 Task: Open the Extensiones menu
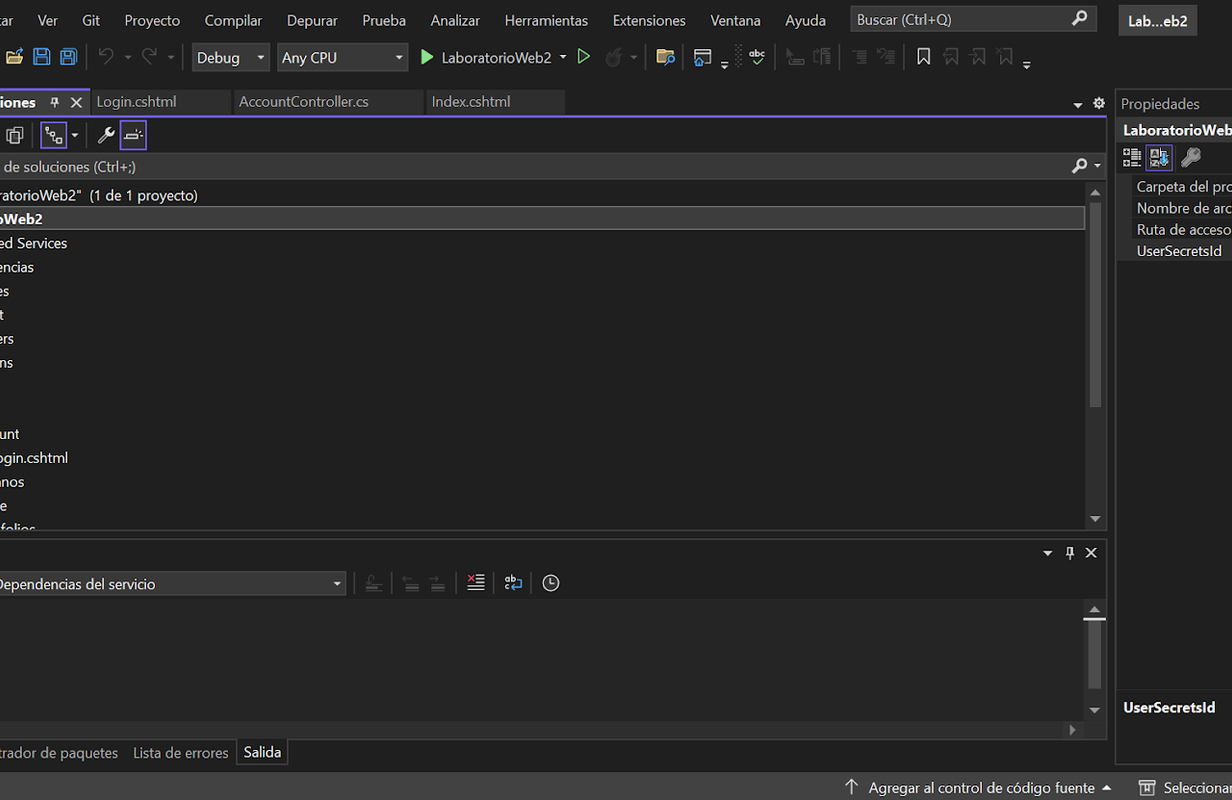point(649,20)
